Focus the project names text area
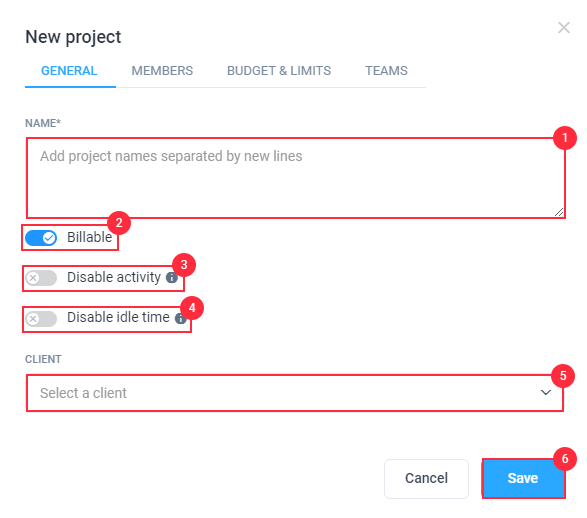This screenshot has width=587, height=518. pos(295,178)
